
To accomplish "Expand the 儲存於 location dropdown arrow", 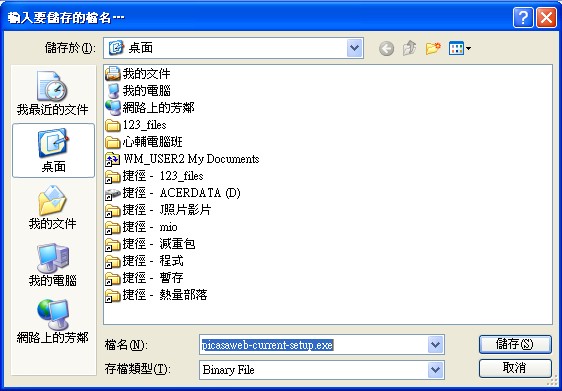I will 354,48.
